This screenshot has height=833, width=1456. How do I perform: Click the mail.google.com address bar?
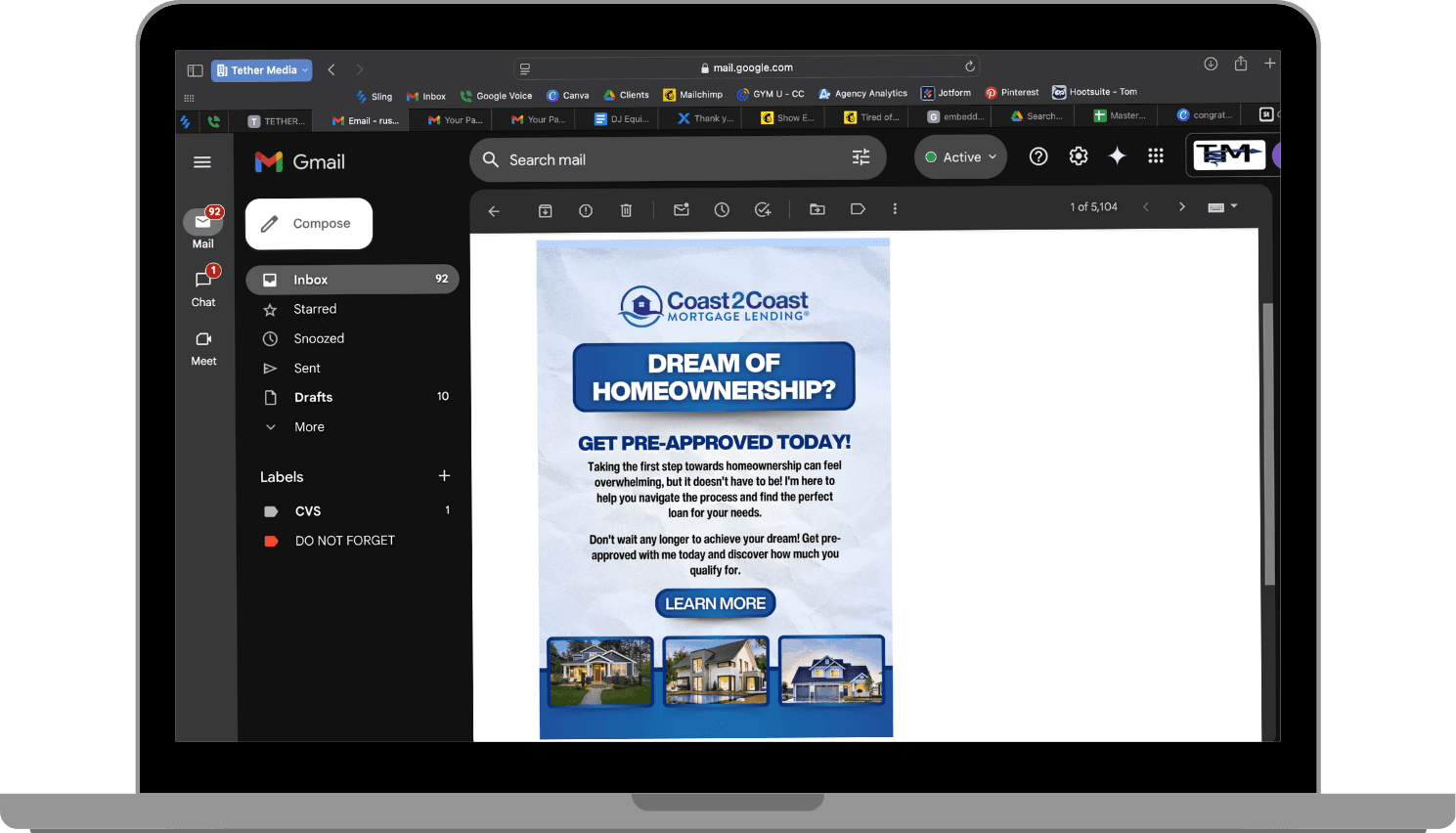[x=748, y=67]
